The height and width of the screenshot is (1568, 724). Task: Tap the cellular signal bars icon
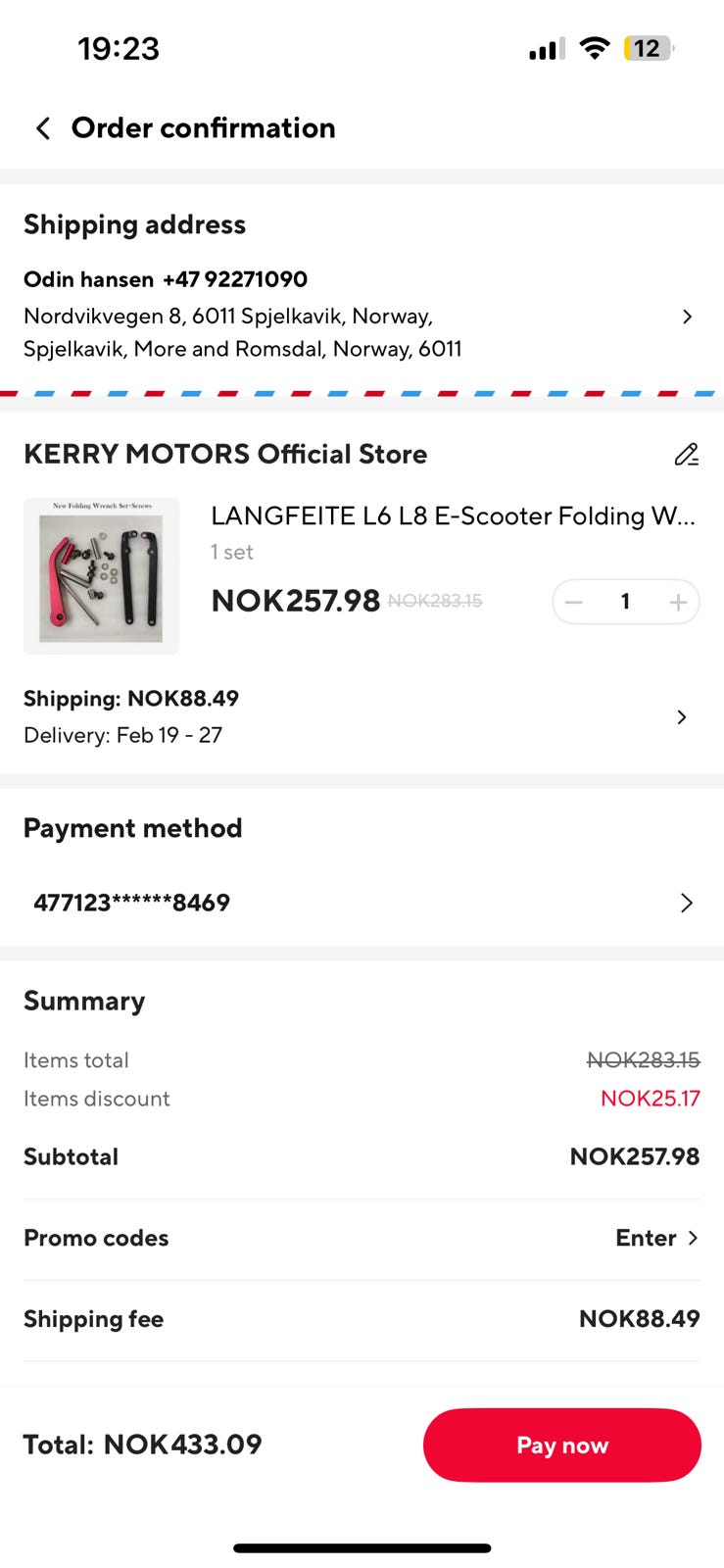point(547,49)
